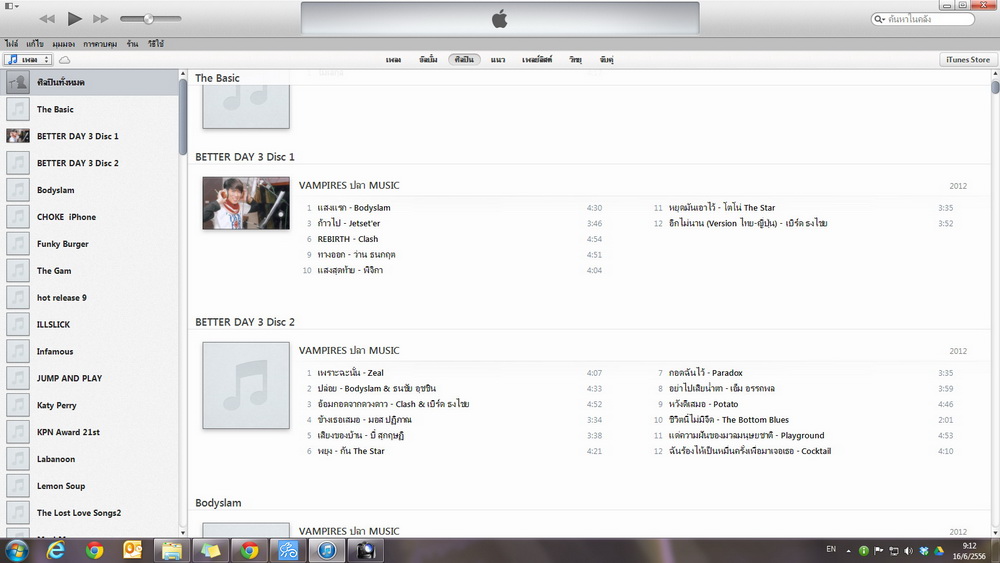Select CHOKE iPhone in sidebar

pyautogui.click(x=89, y=217)
